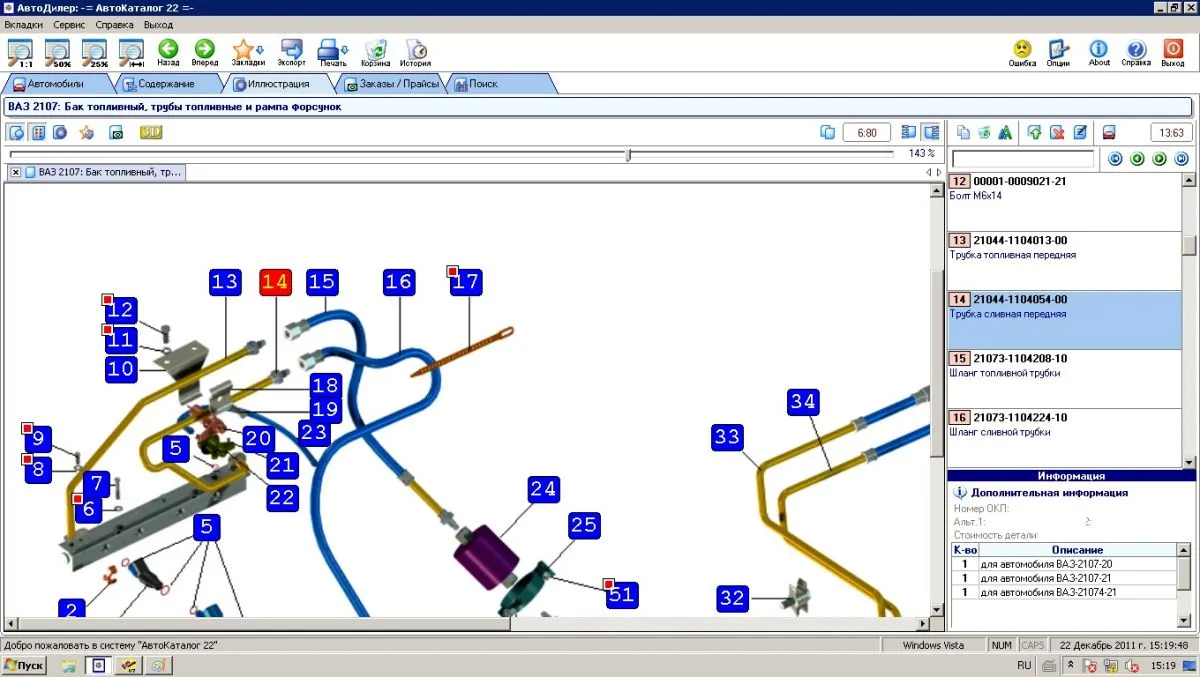
Task: Click the 3D view button
Action: pyautogui.click(x=151, y=132)
